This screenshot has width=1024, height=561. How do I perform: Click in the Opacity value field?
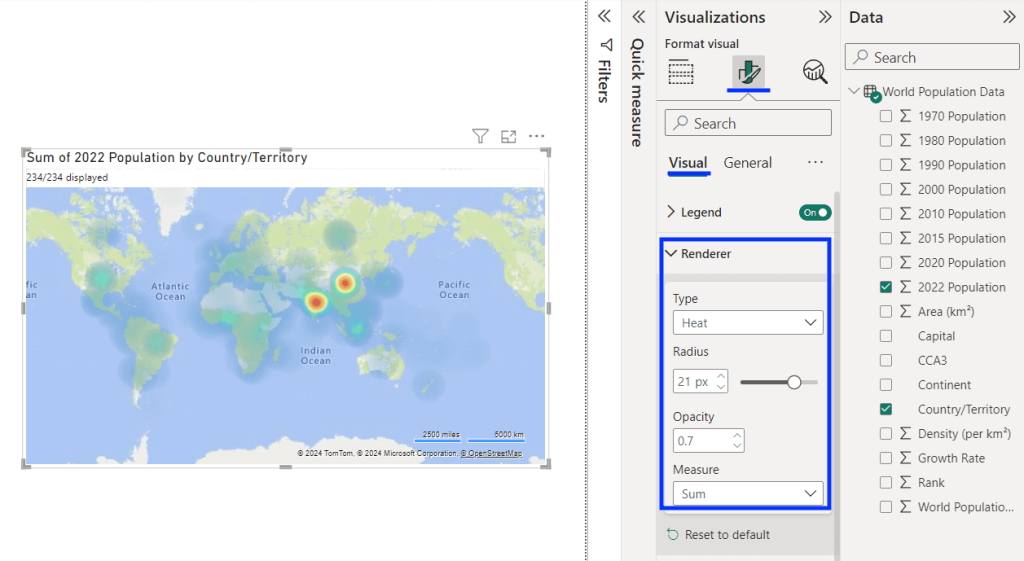[702, 441]
